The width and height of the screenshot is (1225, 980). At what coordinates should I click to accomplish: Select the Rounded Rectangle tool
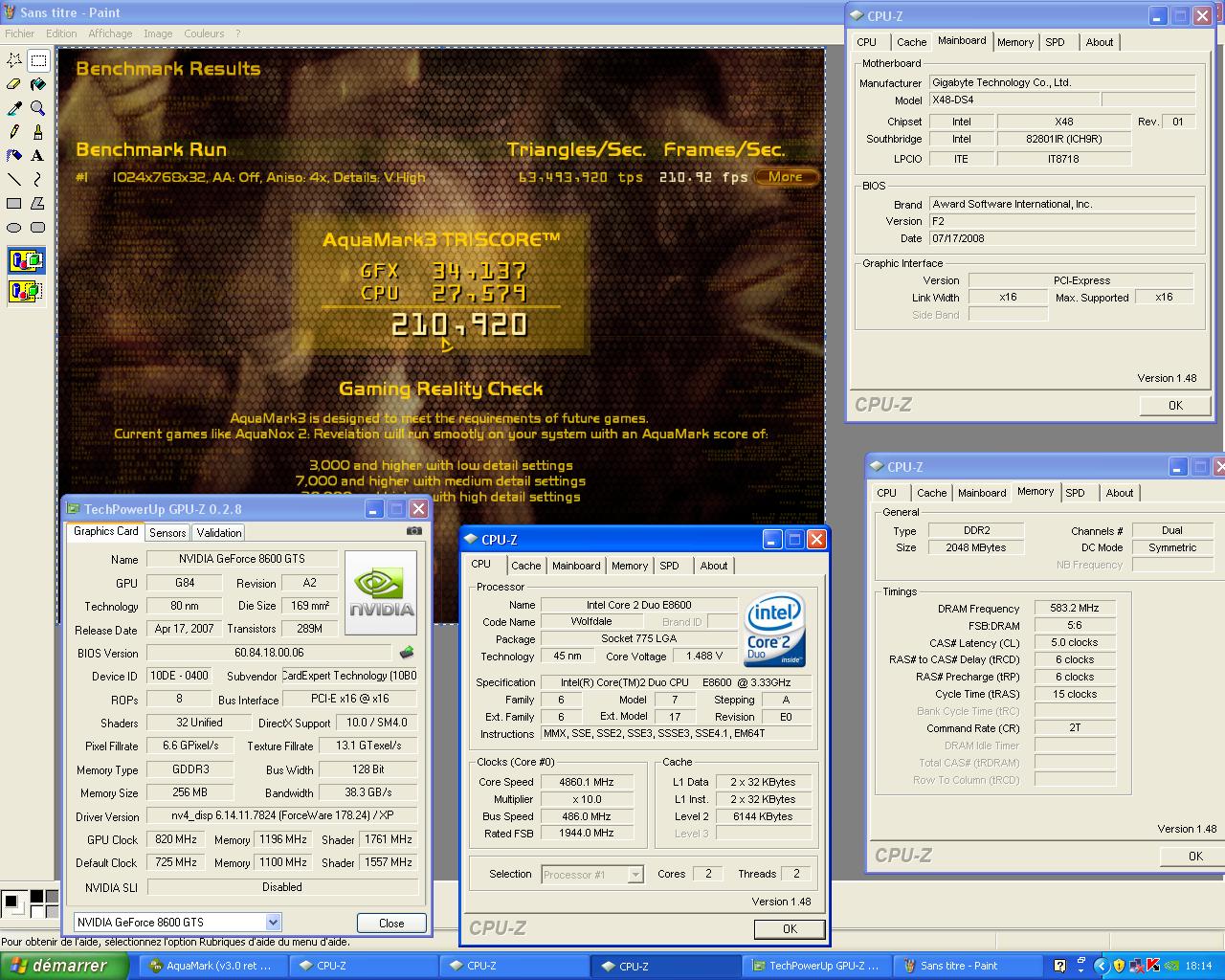38,227
